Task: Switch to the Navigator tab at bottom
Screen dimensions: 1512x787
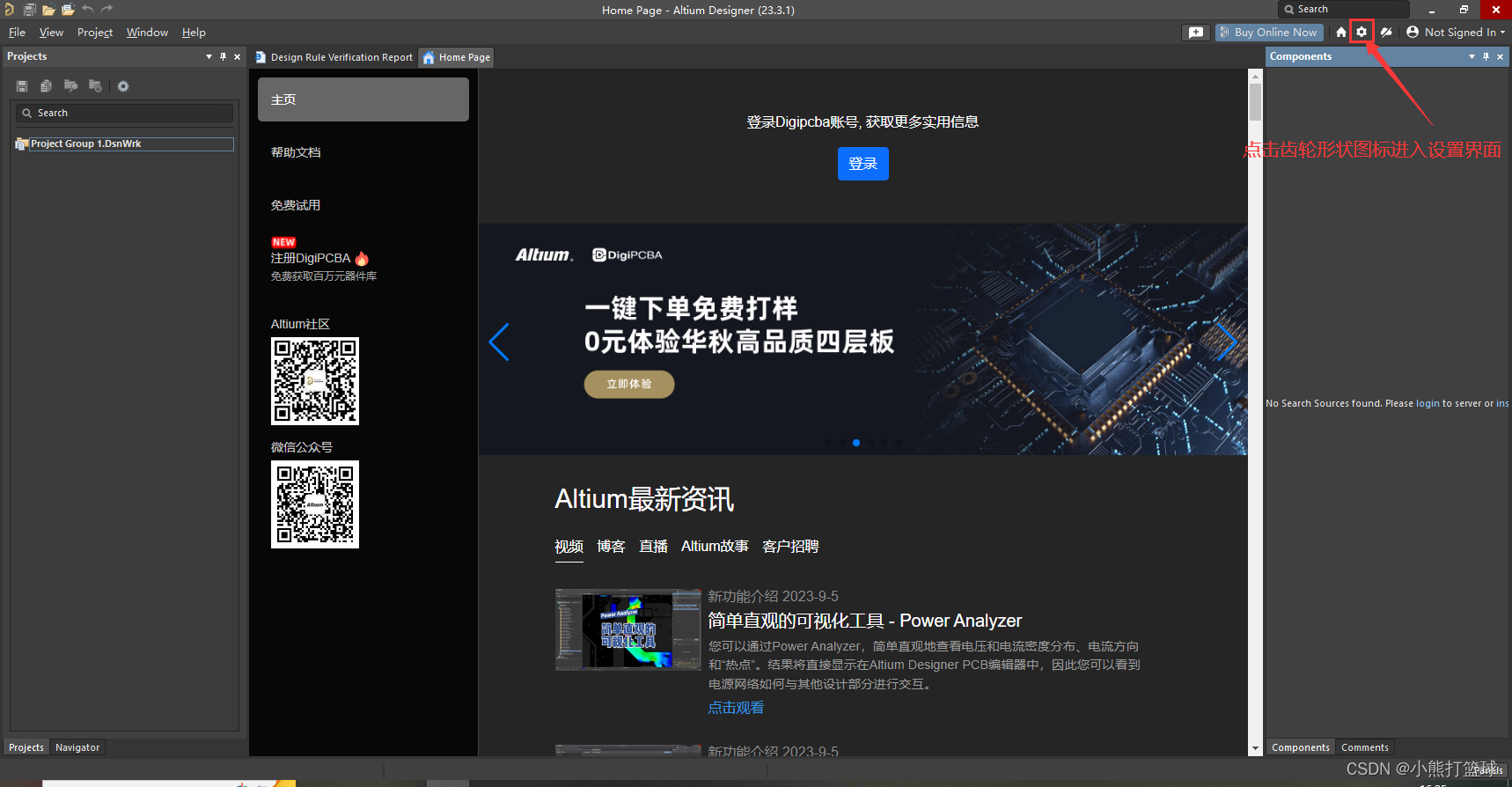Action: 77,747
